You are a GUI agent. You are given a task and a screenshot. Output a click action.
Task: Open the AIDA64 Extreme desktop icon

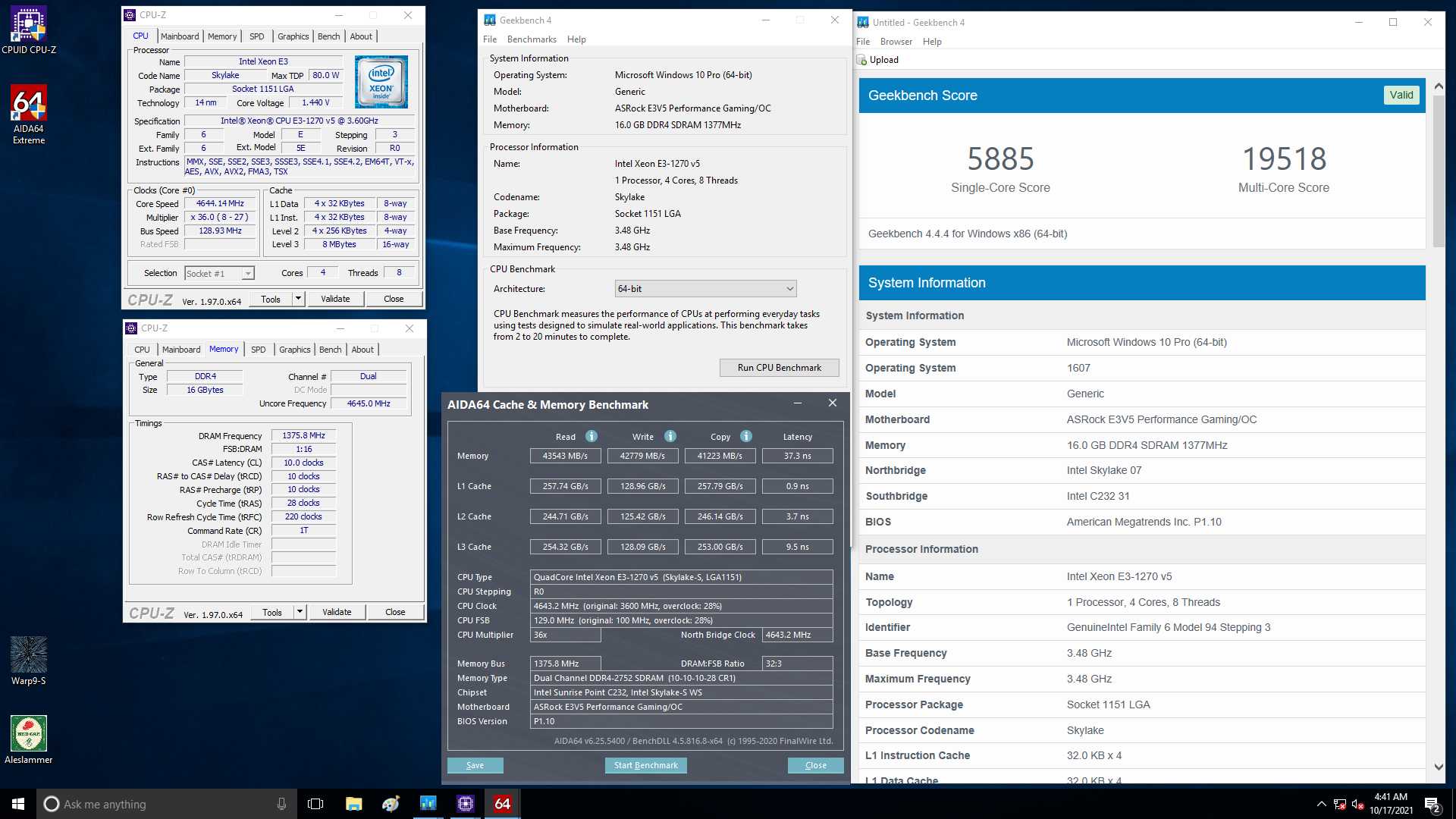pyautogui.click(x=29, y=114)
